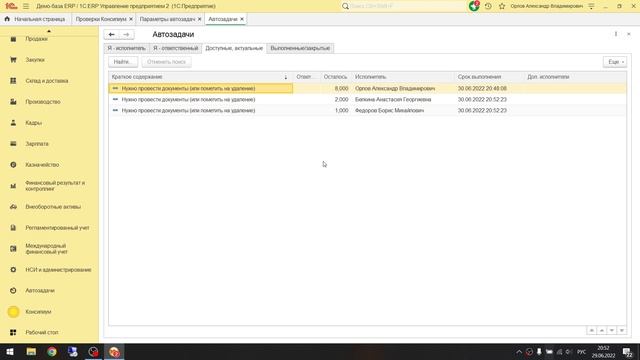
Task: Select Я - исполнитель tab
Action: (127, 48)
